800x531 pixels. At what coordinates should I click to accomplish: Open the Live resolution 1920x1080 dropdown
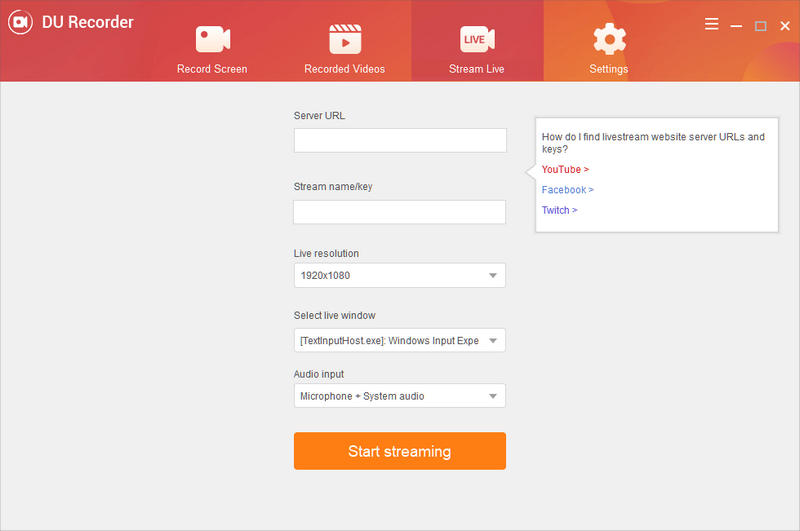click(399, 275)
